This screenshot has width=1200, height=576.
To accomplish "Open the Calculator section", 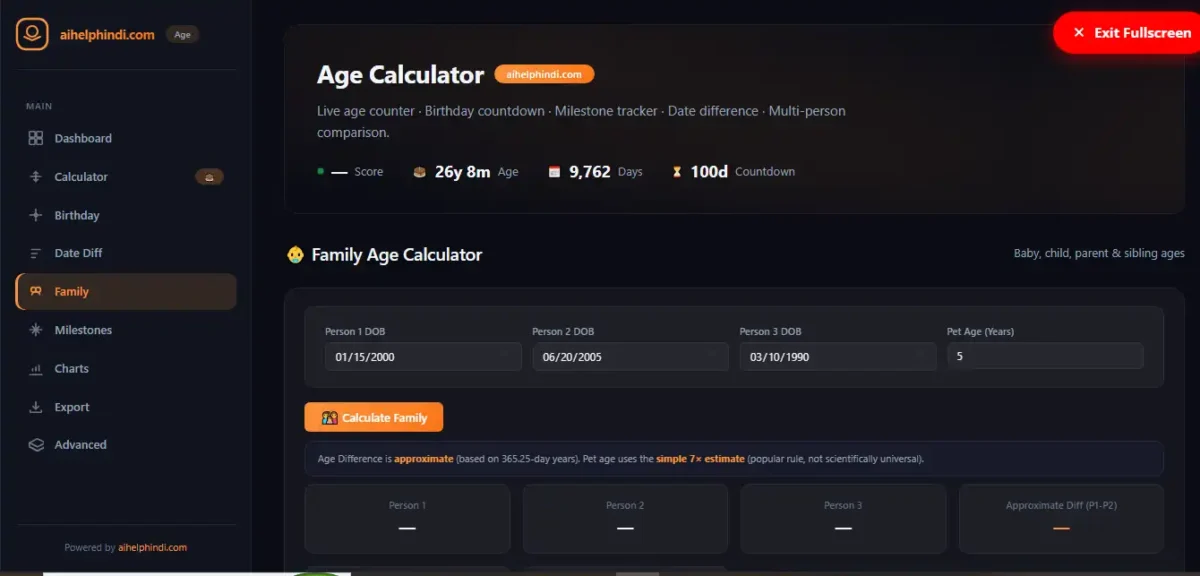I will (x=126, y=177).
